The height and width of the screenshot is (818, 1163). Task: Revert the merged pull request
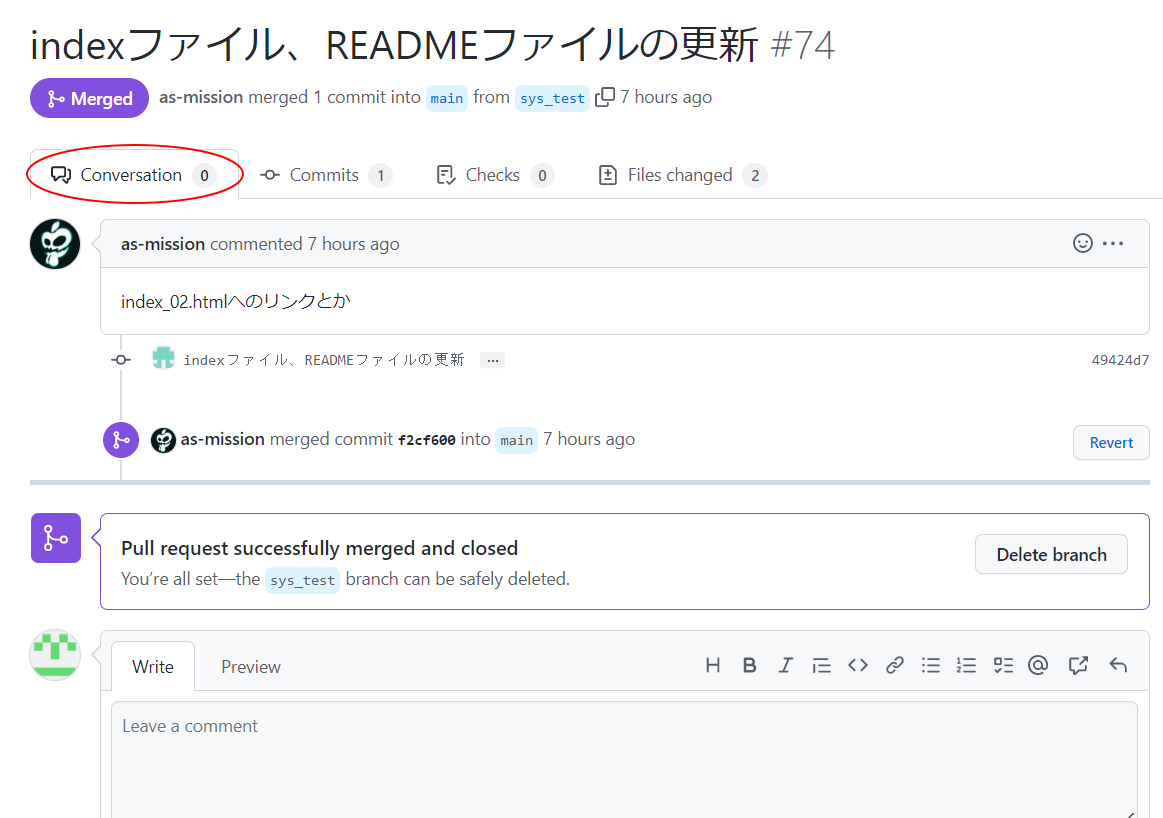1111,443
